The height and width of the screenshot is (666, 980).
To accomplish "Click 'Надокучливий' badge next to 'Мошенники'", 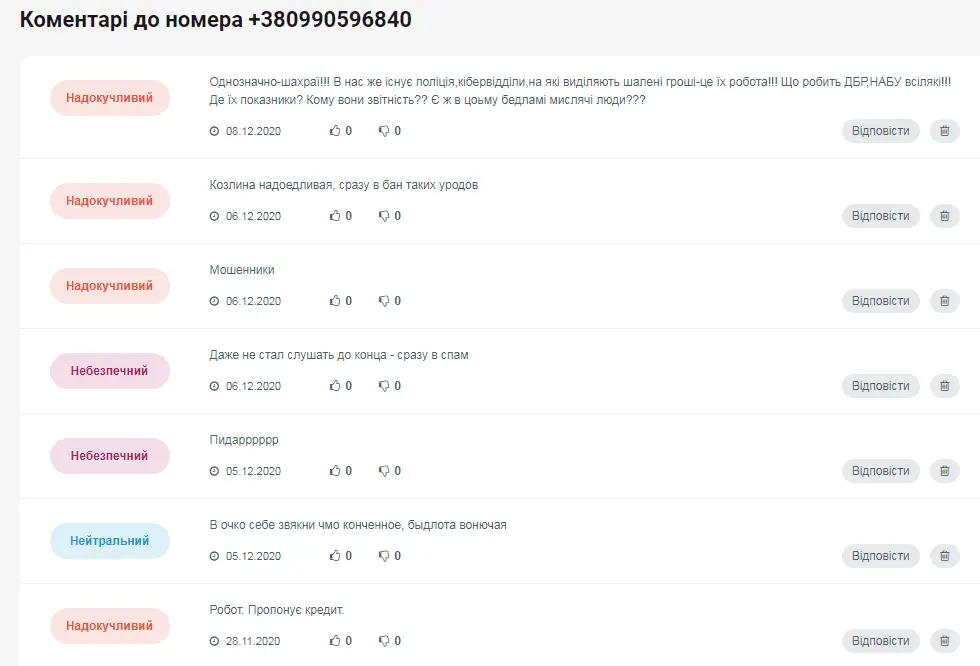I will pos(109,286).
